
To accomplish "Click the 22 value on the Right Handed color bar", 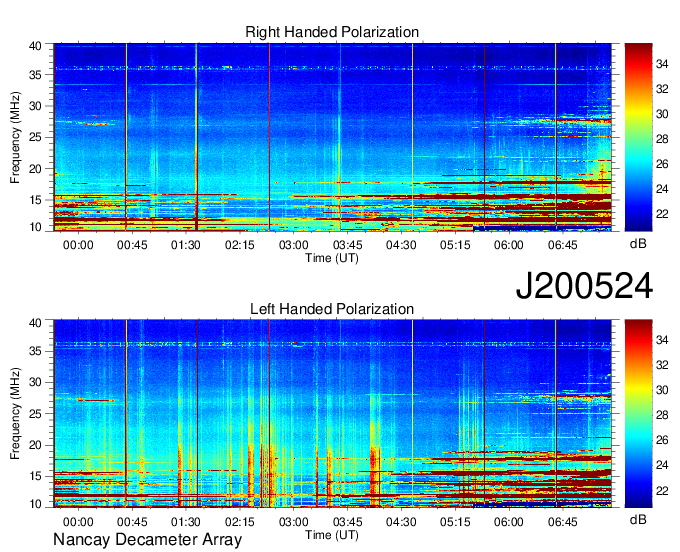I will click(662, 214).
